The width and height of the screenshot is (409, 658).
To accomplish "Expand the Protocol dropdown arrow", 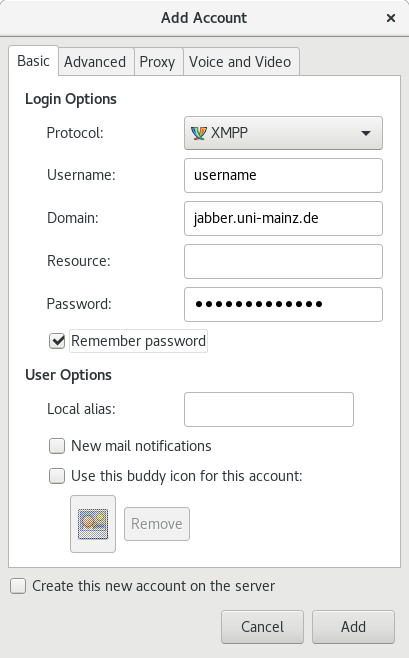I will (366, 133).
